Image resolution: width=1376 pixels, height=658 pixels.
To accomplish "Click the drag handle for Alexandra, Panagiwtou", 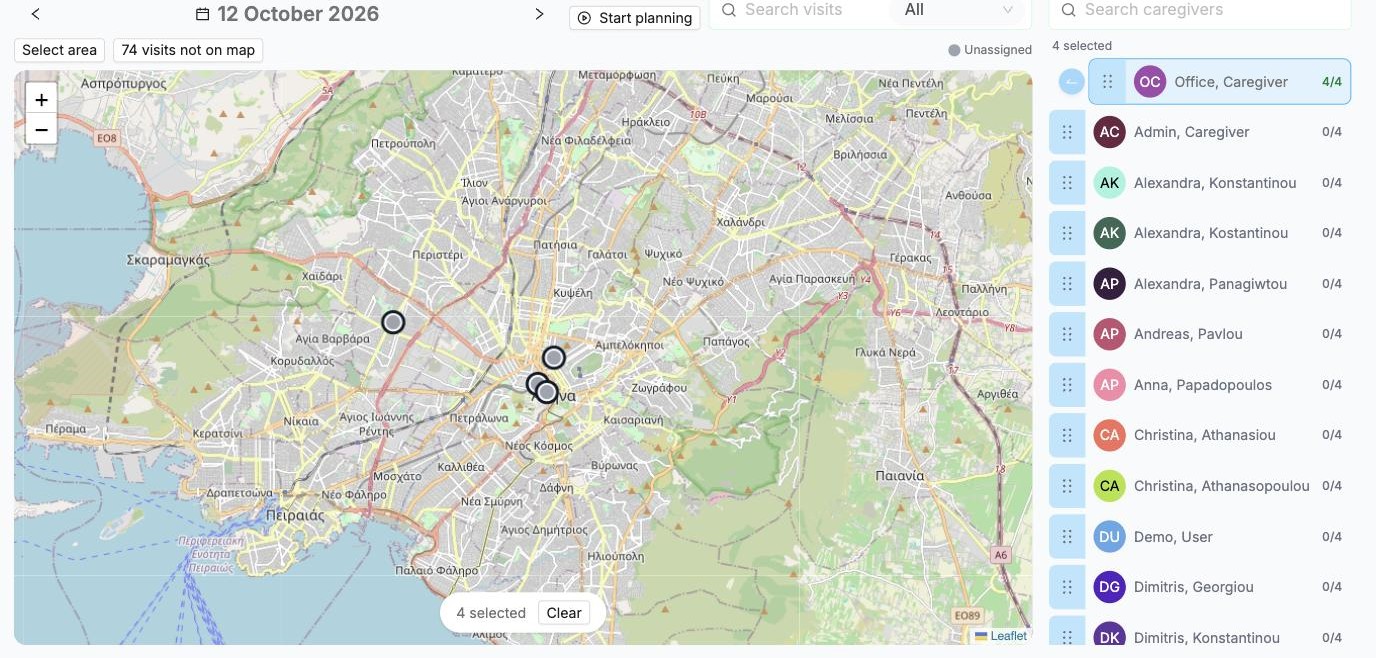I will pos(1067,284).
